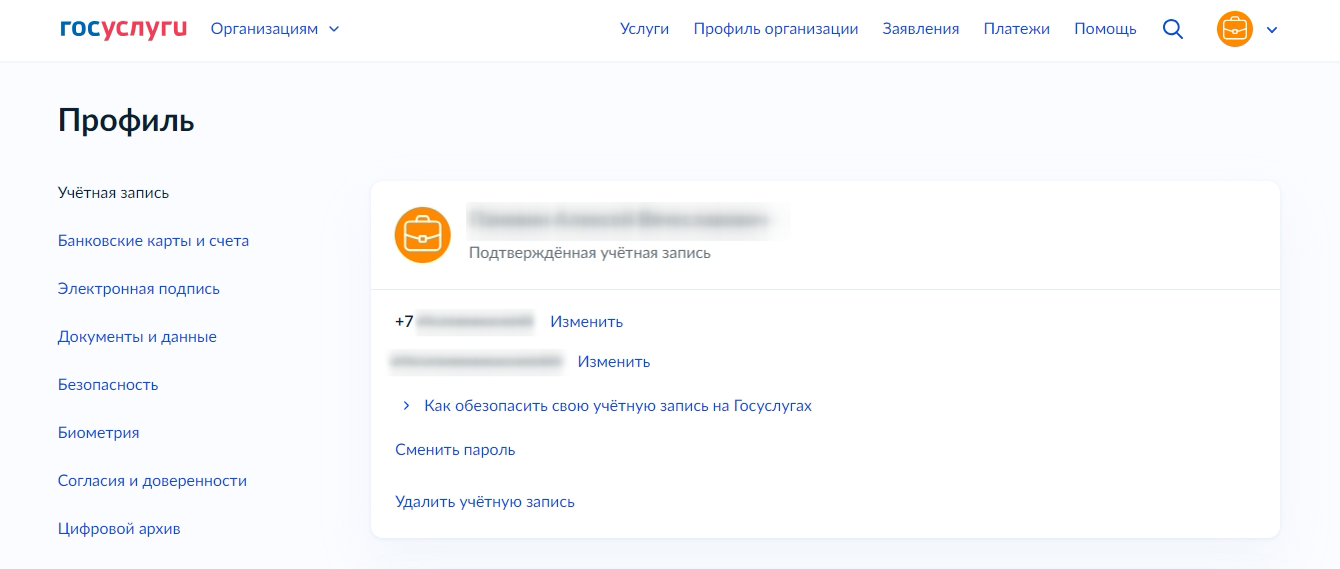Screen dimensions: 1340x569
Task: Click the orange briefcase avatar in header
Action: pyautogui.click(x=1234, y=30)
